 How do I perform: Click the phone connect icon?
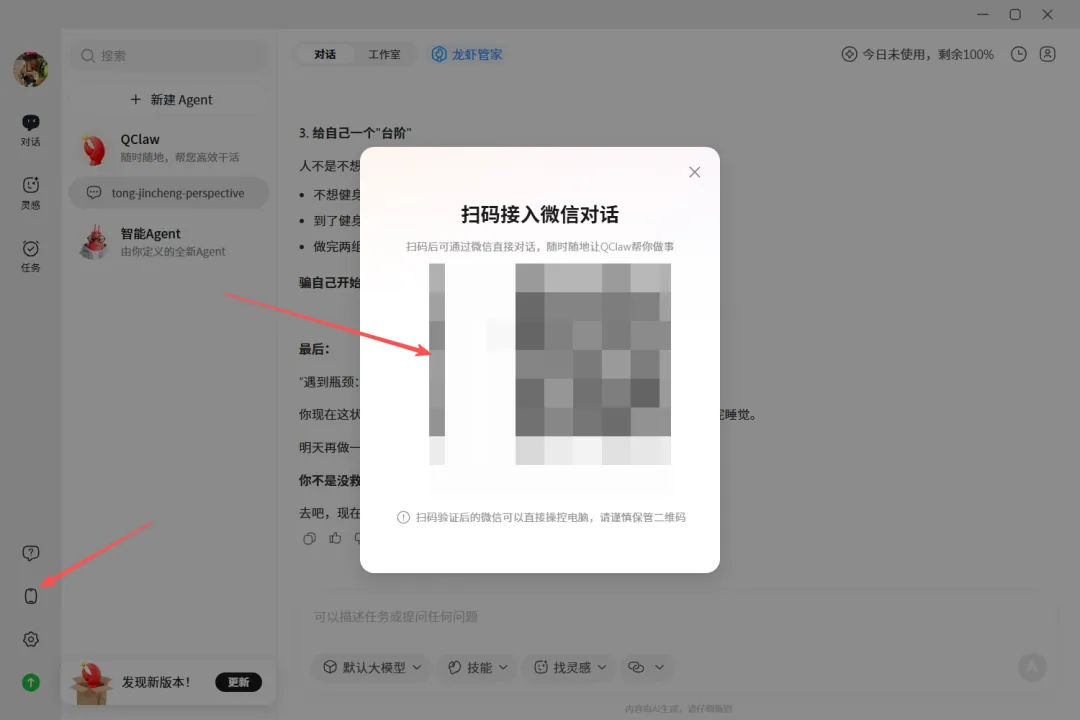(30, 596)
